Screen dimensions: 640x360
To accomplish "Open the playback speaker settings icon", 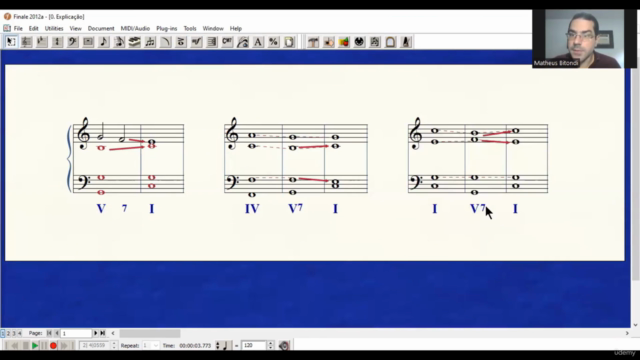I will 284,346.
